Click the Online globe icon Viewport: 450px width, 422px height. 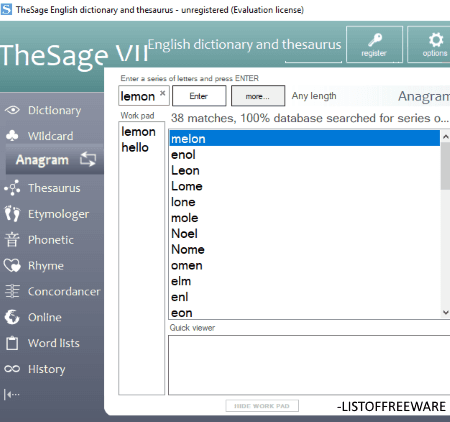(12, 317)
